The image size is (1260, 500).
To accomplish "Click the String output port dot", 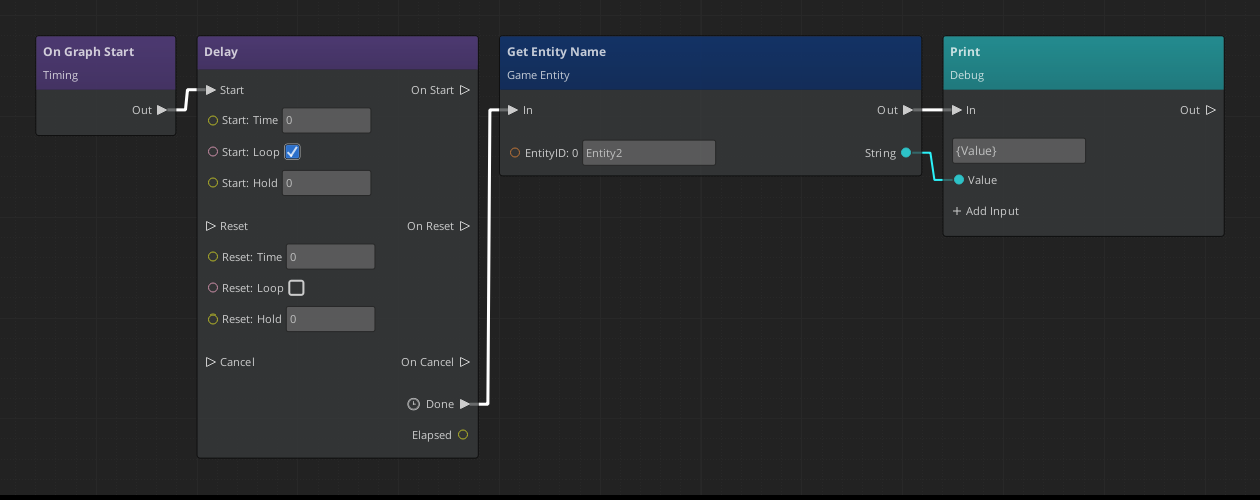I will click(x=906, y=153).
